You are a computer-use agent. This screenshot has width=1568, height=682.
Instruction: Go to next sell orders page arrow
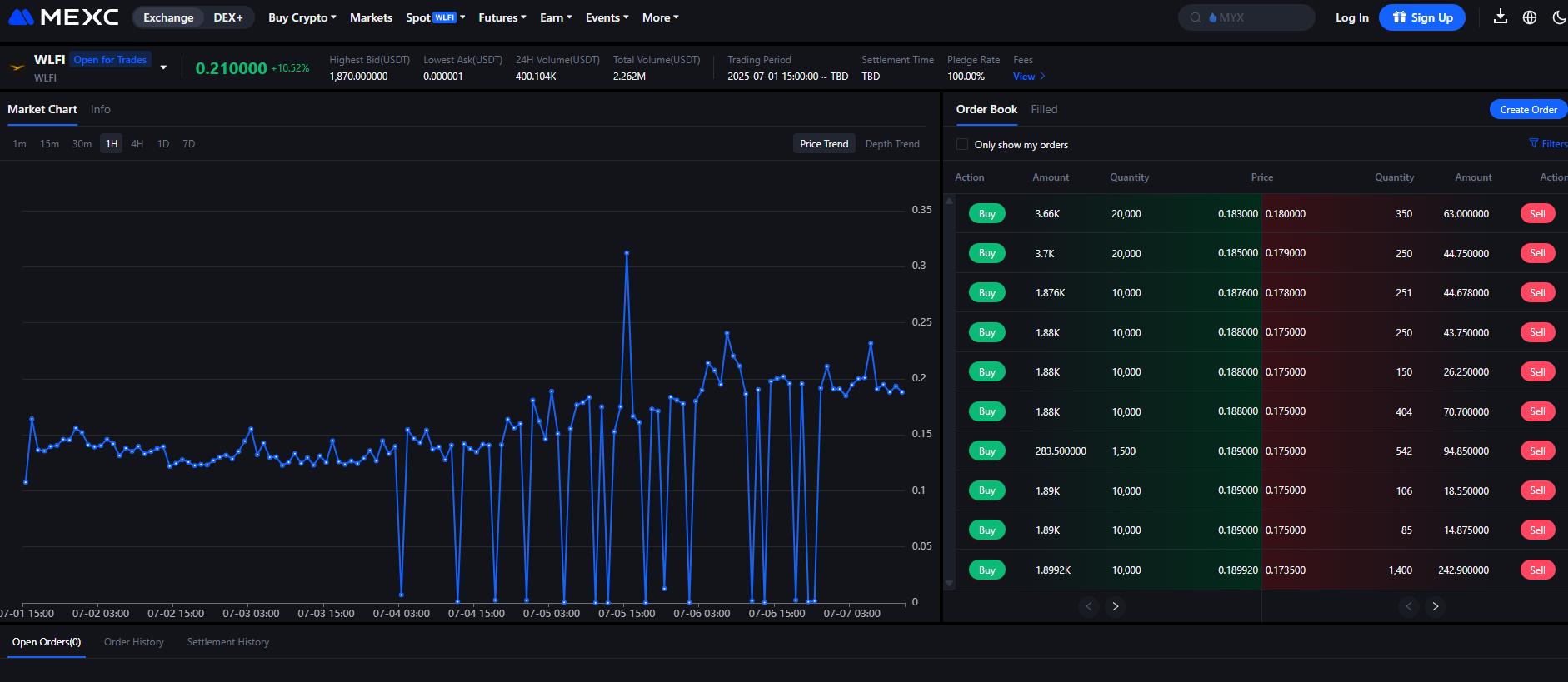point(1436,606)
